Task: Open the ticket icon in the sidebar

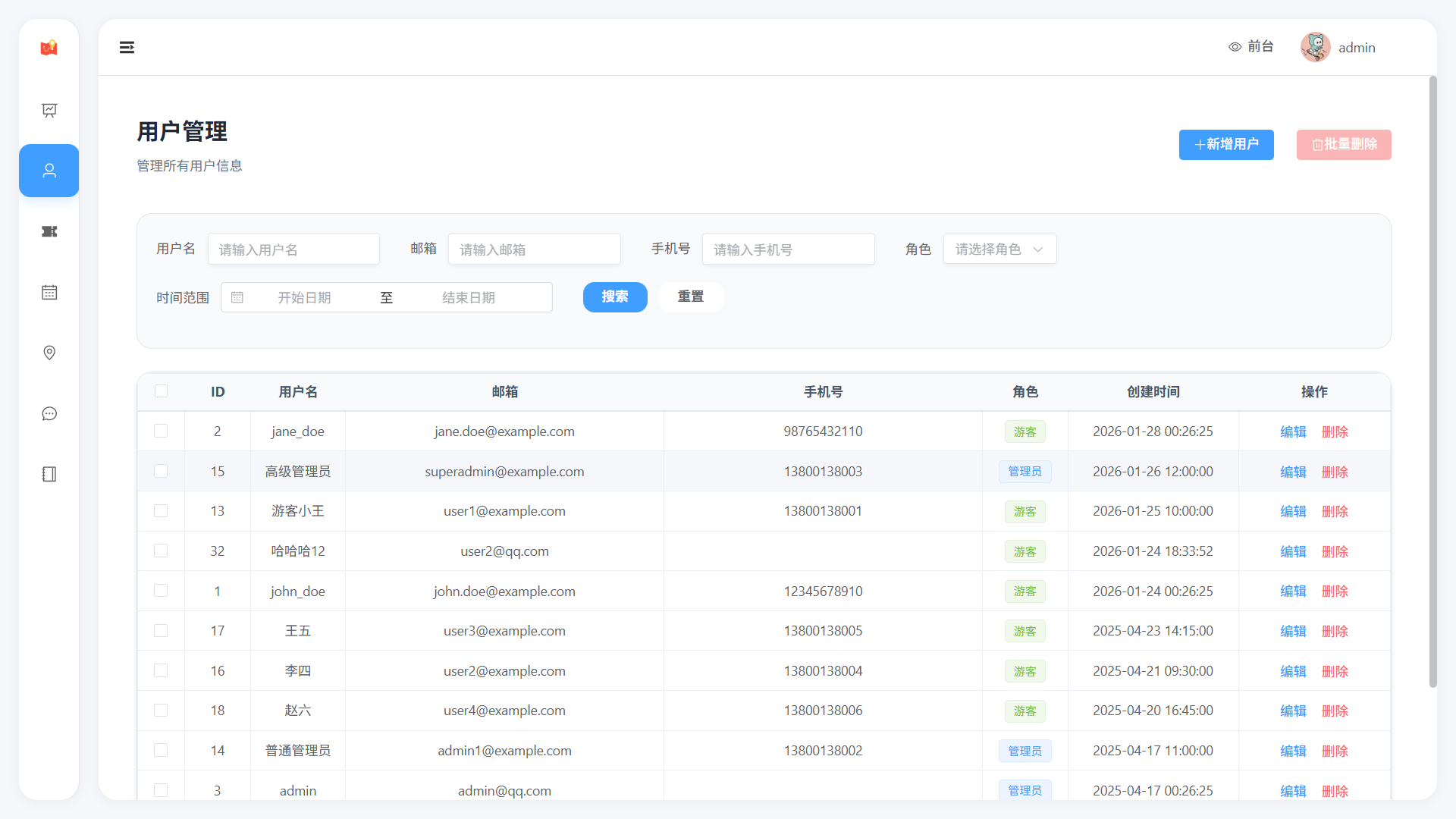Action: pyautogui.click(x=49, y=231)
